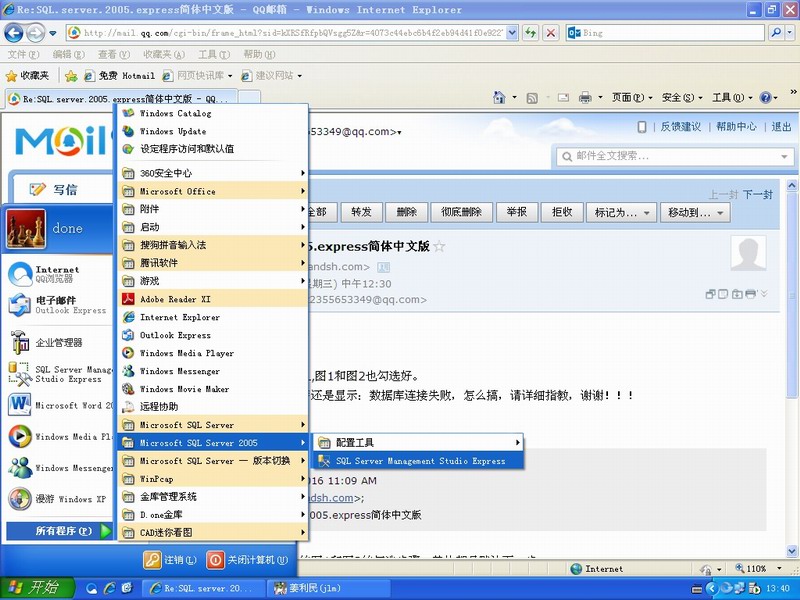The image size is (800, 600).
Task: Launch Windows Movie Maker
Action: click(184, 389)
